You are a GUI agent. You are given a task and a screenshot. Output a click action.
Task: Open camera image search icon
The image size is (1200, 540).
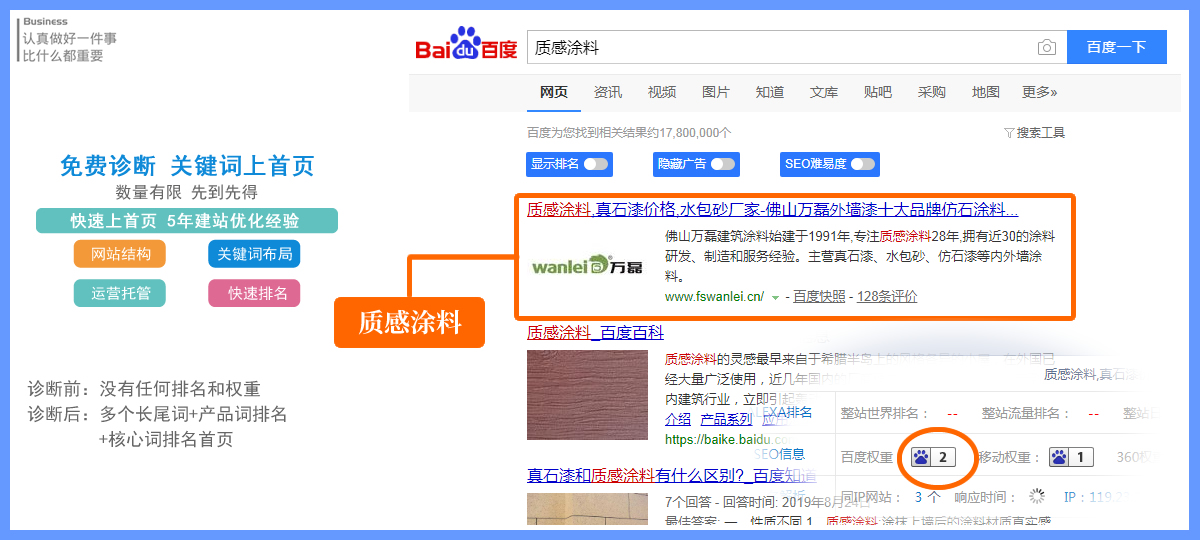[x=1046, y=48]
